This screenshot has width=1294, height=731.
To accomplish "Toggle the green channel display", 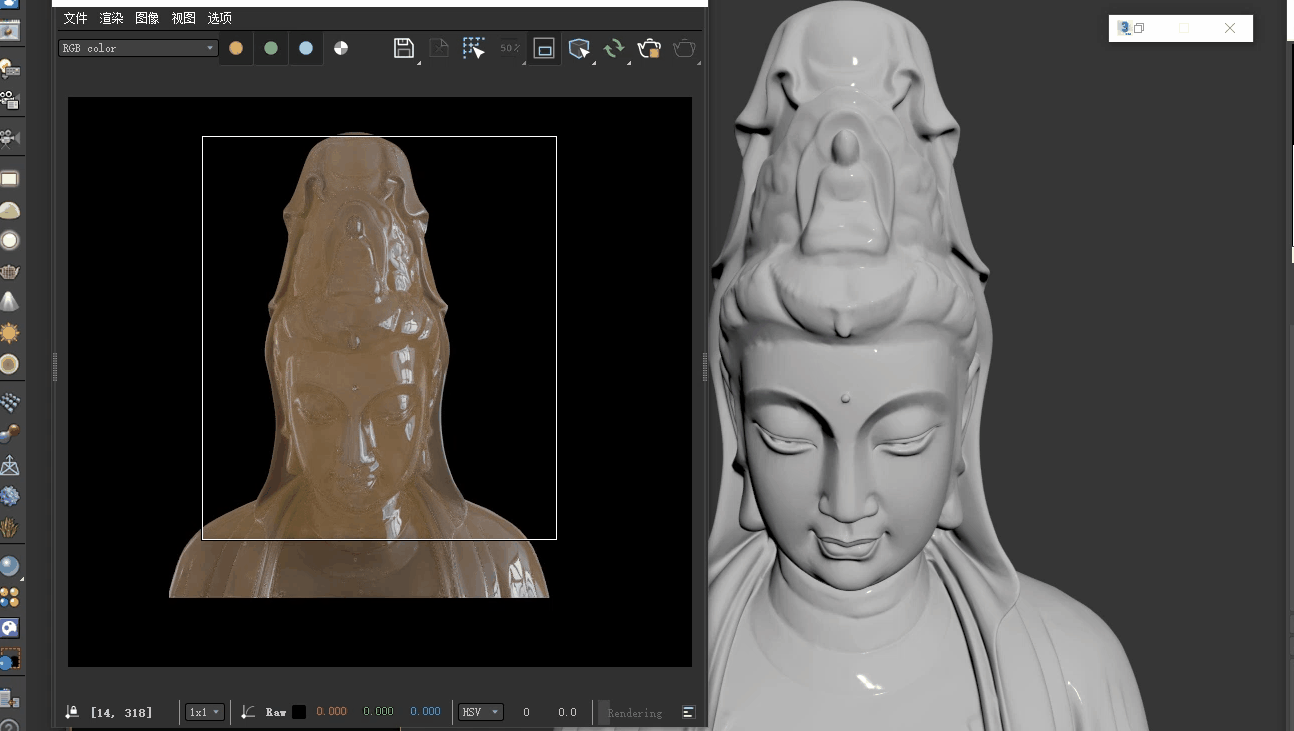I will 271,48.
